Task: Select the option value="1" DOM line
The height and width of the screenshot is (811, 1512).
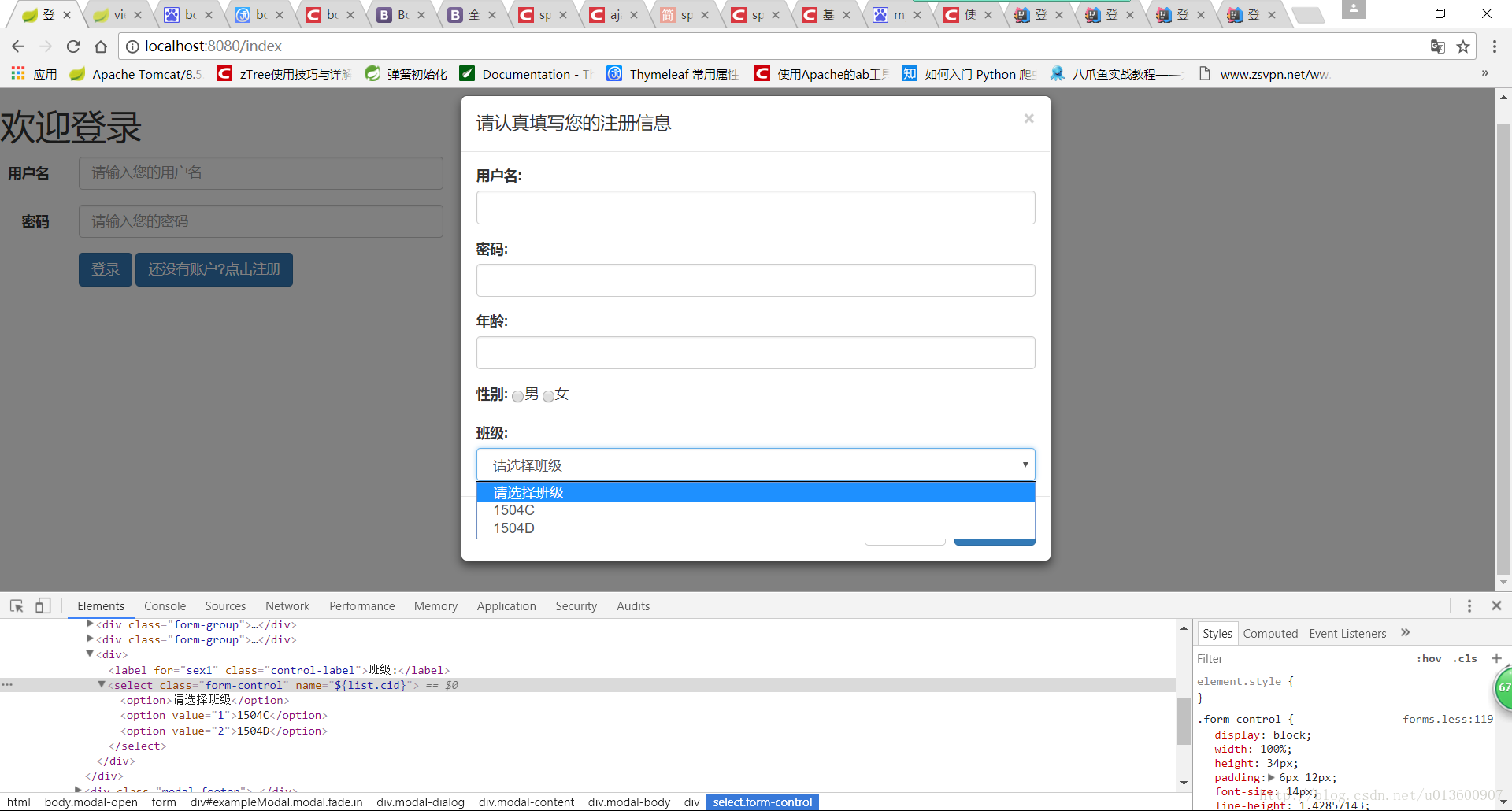Action: click(x=224, y=715)
